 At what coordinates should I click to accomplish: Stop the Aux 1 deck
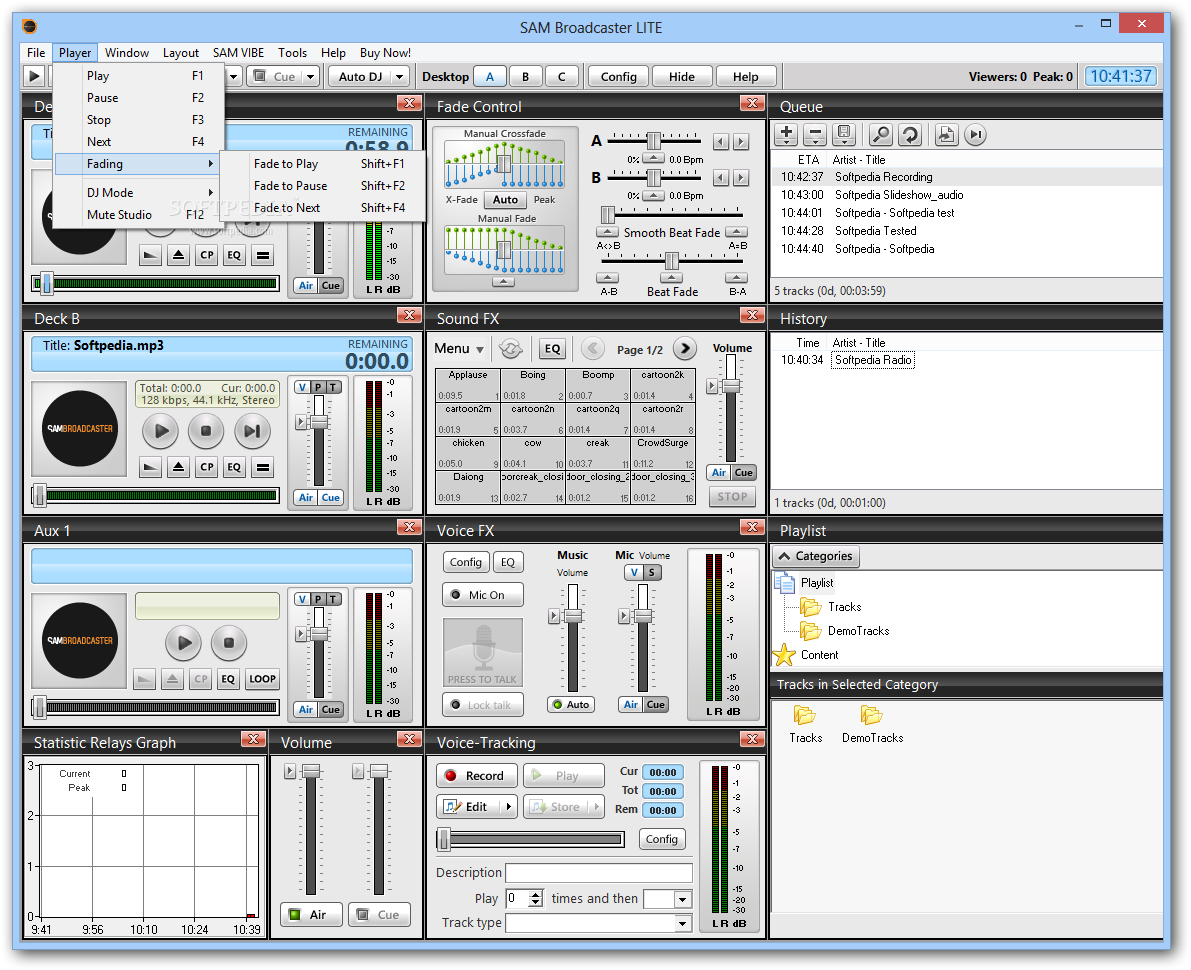[x=229, y=643]
